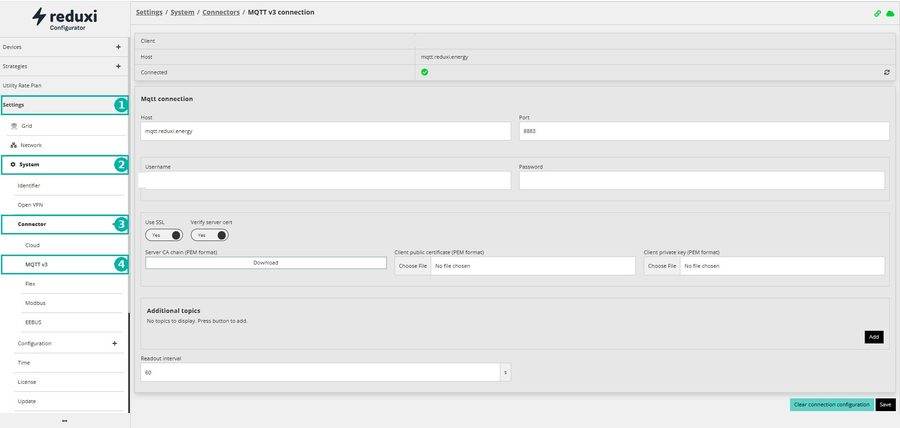Click the Settings breadcrumb link

click(x=149, y=12)
